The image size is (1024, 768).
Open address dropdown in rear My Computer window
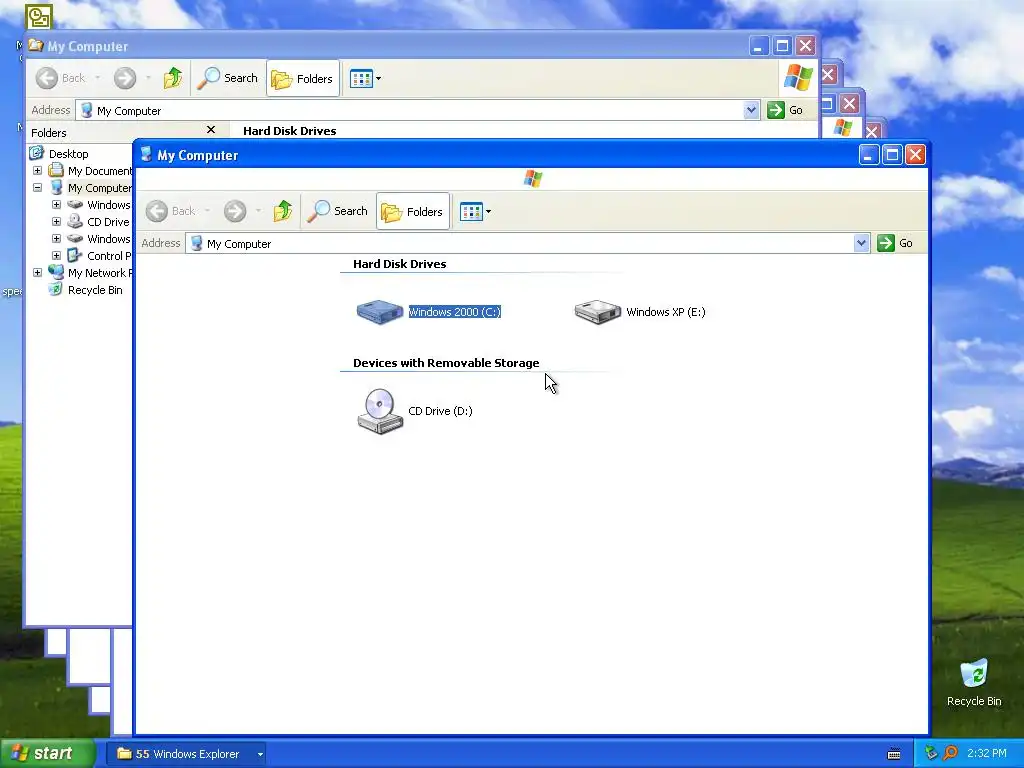(752, 110)
